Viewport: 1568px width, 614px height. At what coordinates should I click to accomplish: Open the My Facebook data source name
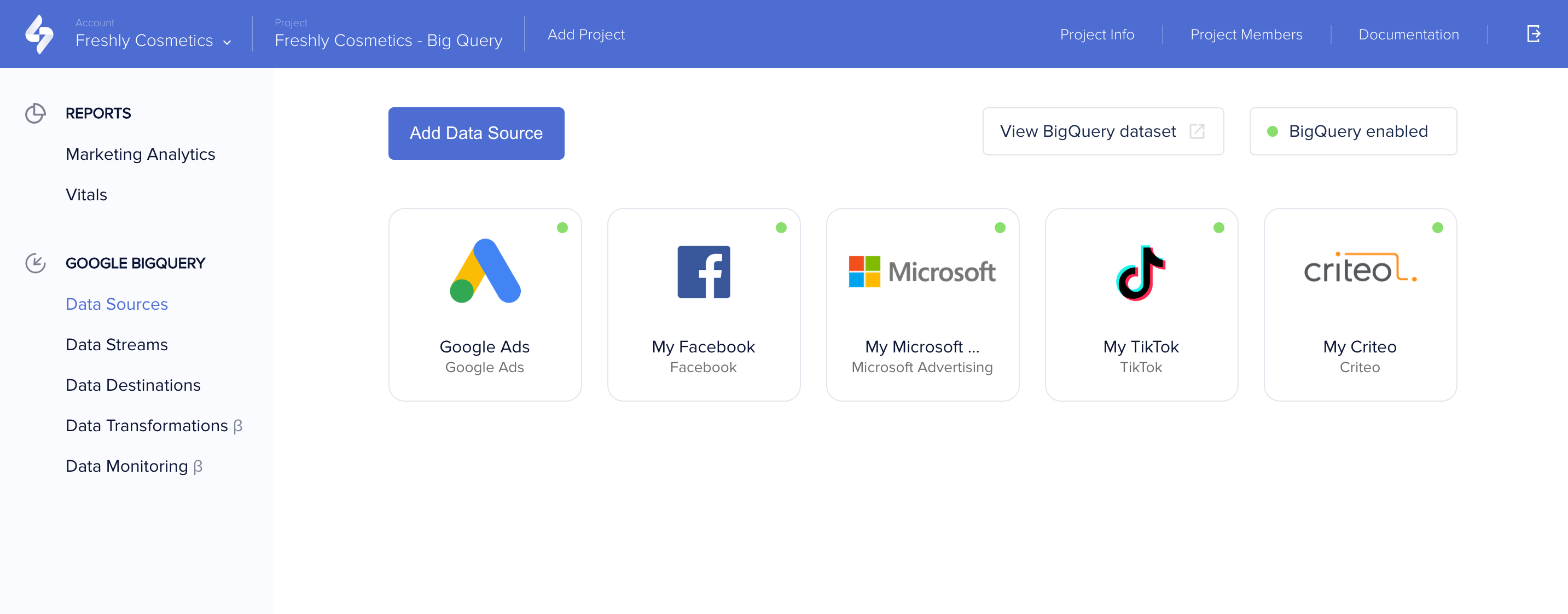[x=703, y=346]
